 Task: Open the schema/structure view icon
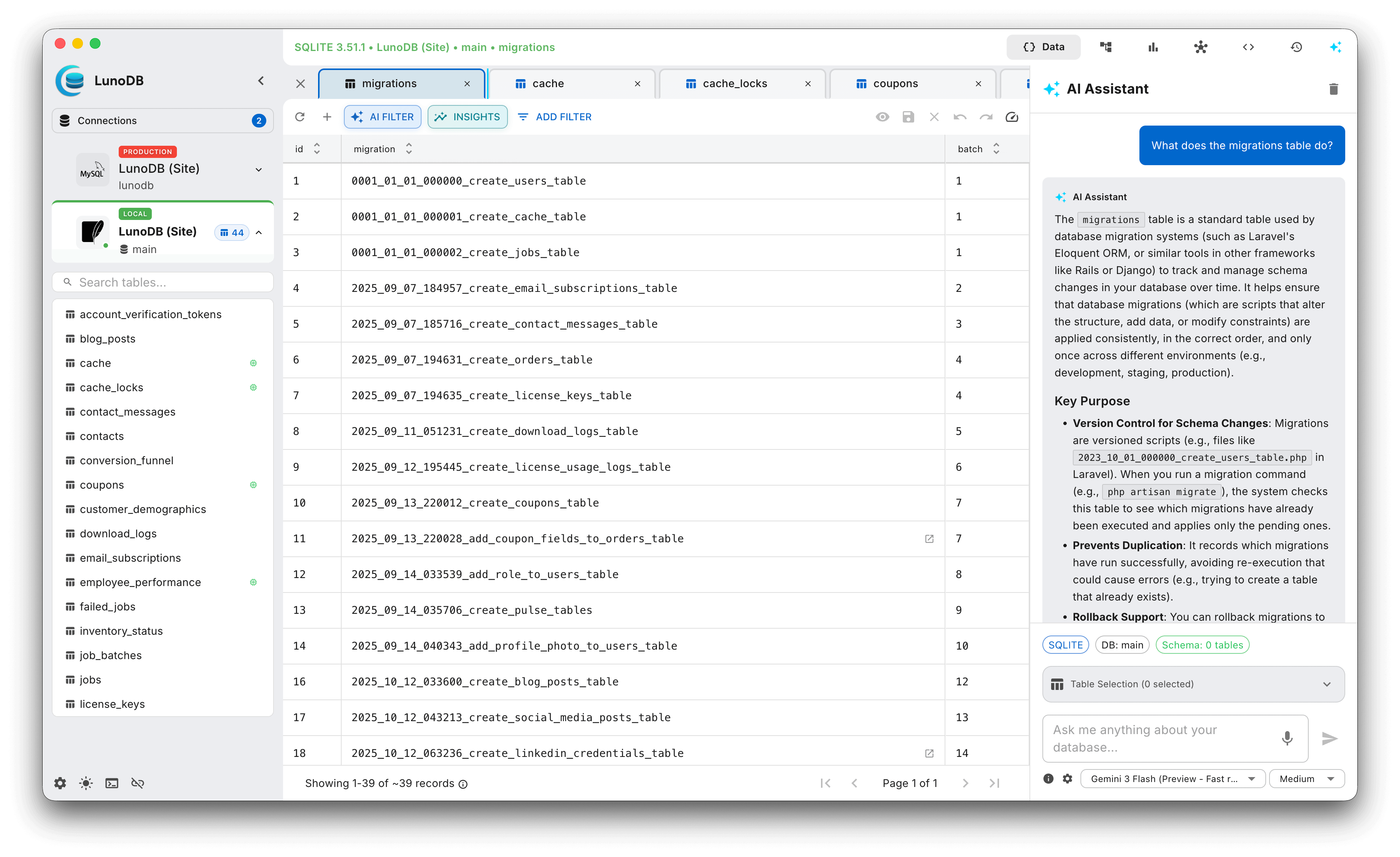click(x=1106, y=46)
